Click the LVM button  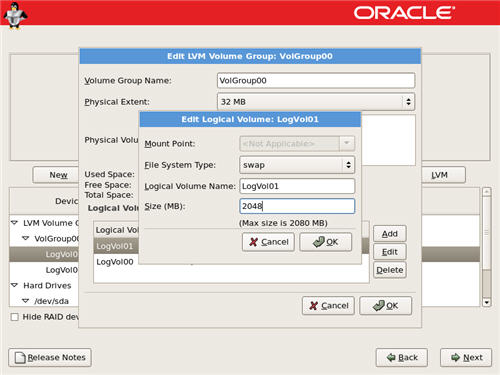pos(443,175)
